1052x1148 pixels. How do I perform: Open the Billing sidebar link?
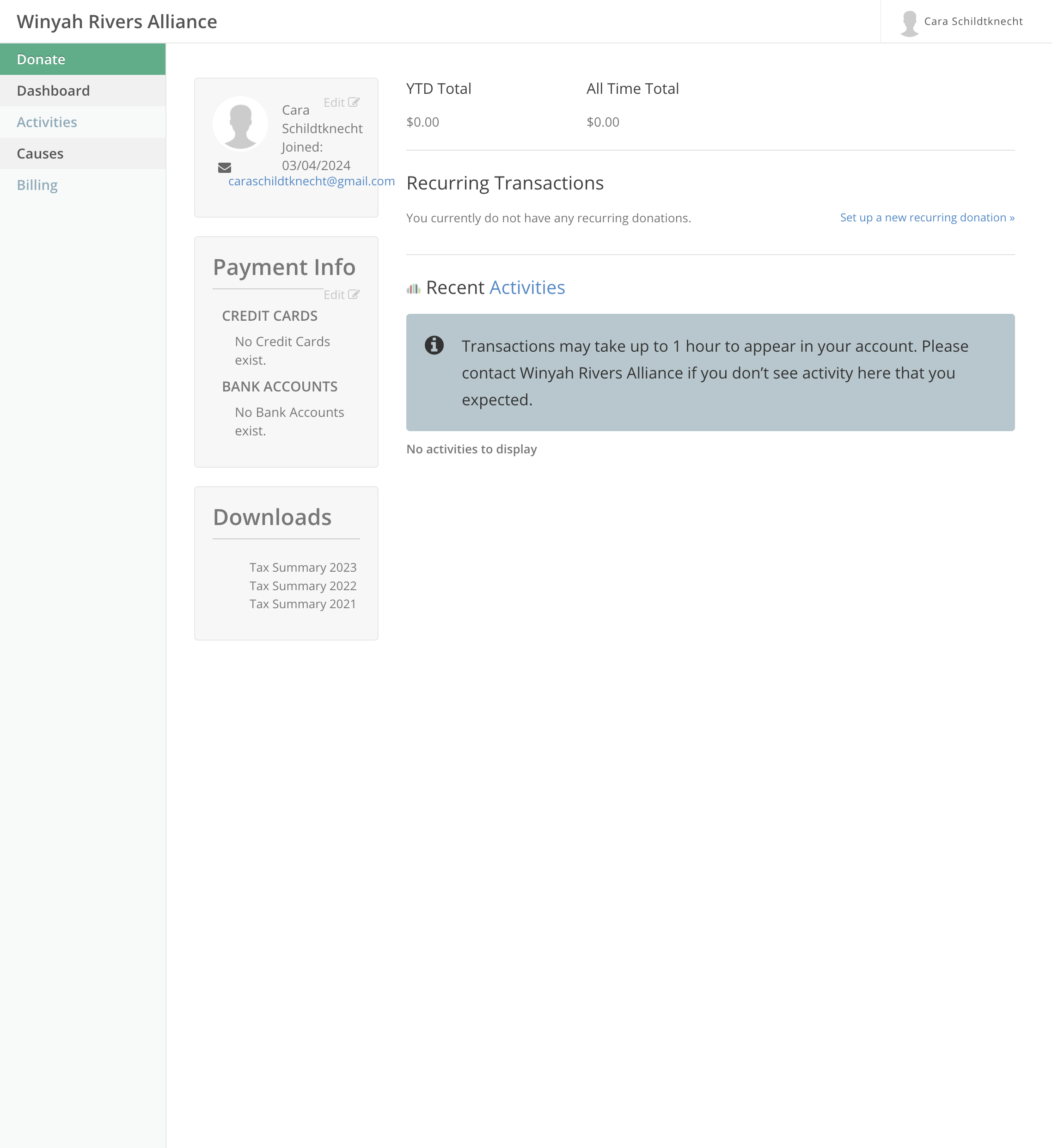tap(83, 185)
